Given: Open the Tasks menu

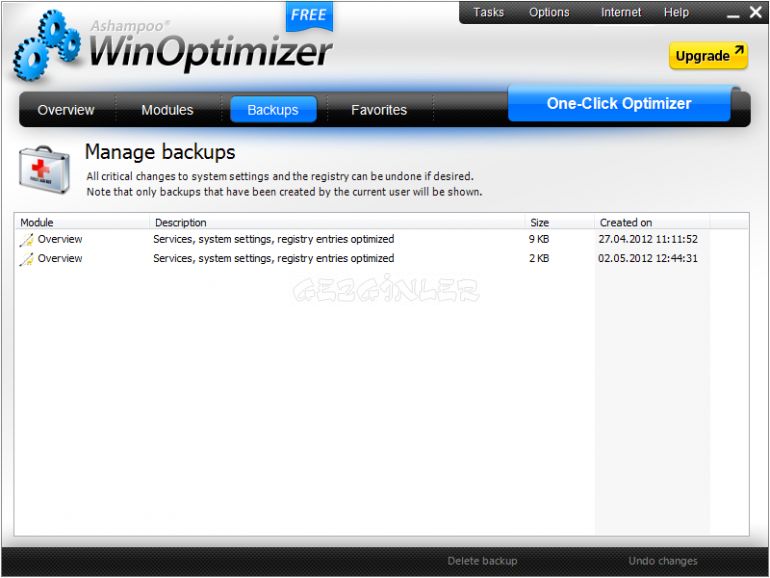Looking at the screenshot, I should [x=488, y=12].
